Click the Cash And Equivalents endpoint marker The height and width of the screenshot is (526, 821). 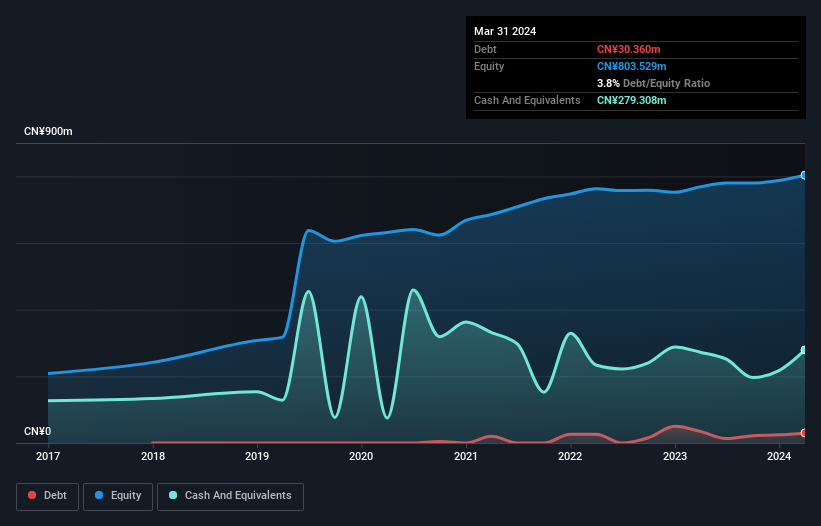click(804, 350)
